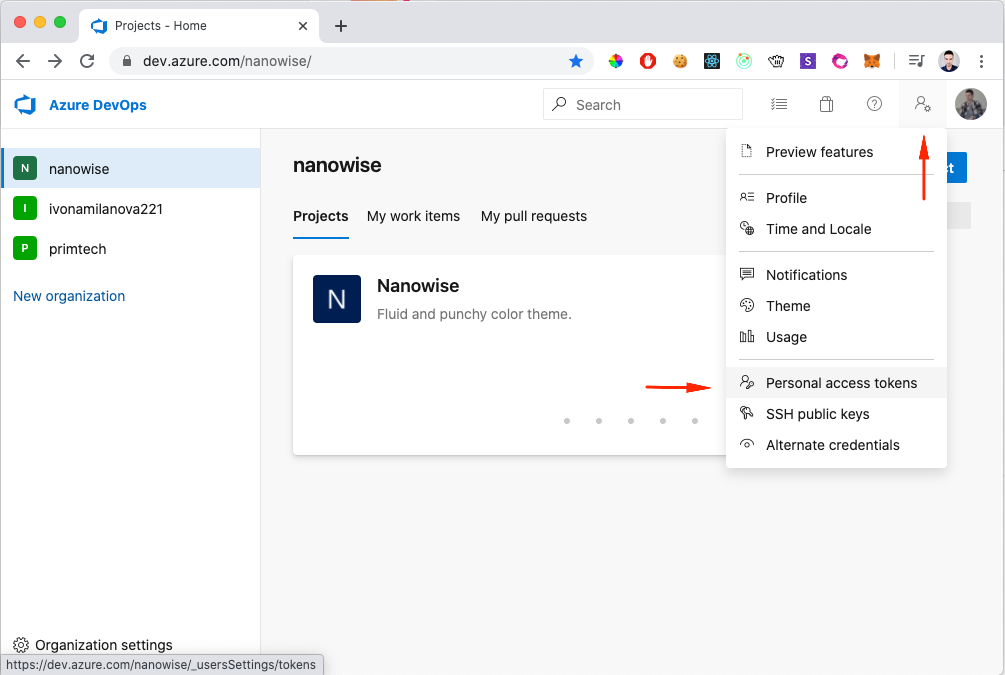Click the ivonamilanova221 organization I badge
Image resolution: width=1005 pixels, height=675 pixels.
pos(25,208)
